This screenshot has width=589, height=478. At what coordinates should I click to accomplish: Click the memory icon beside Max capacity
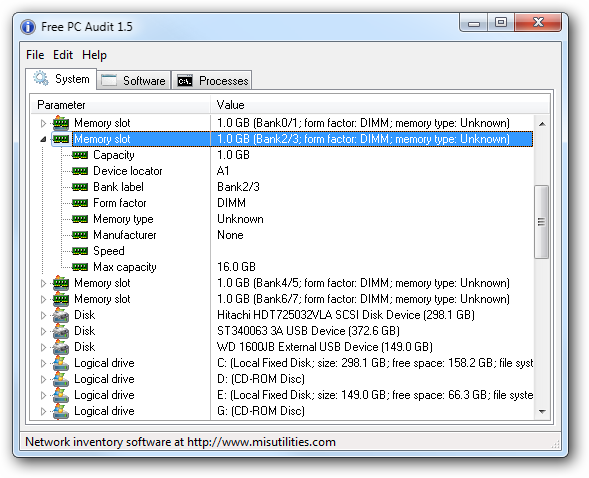point(80,267)
